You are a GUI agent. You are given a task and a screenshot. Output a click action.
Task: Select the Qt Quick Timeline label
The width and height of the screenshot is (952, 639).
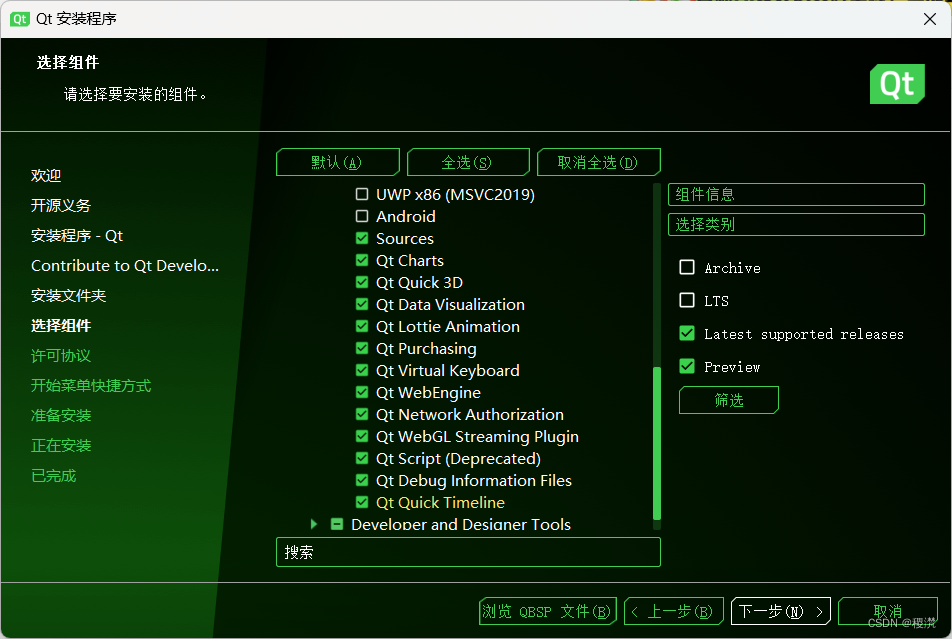coord(440,502)
